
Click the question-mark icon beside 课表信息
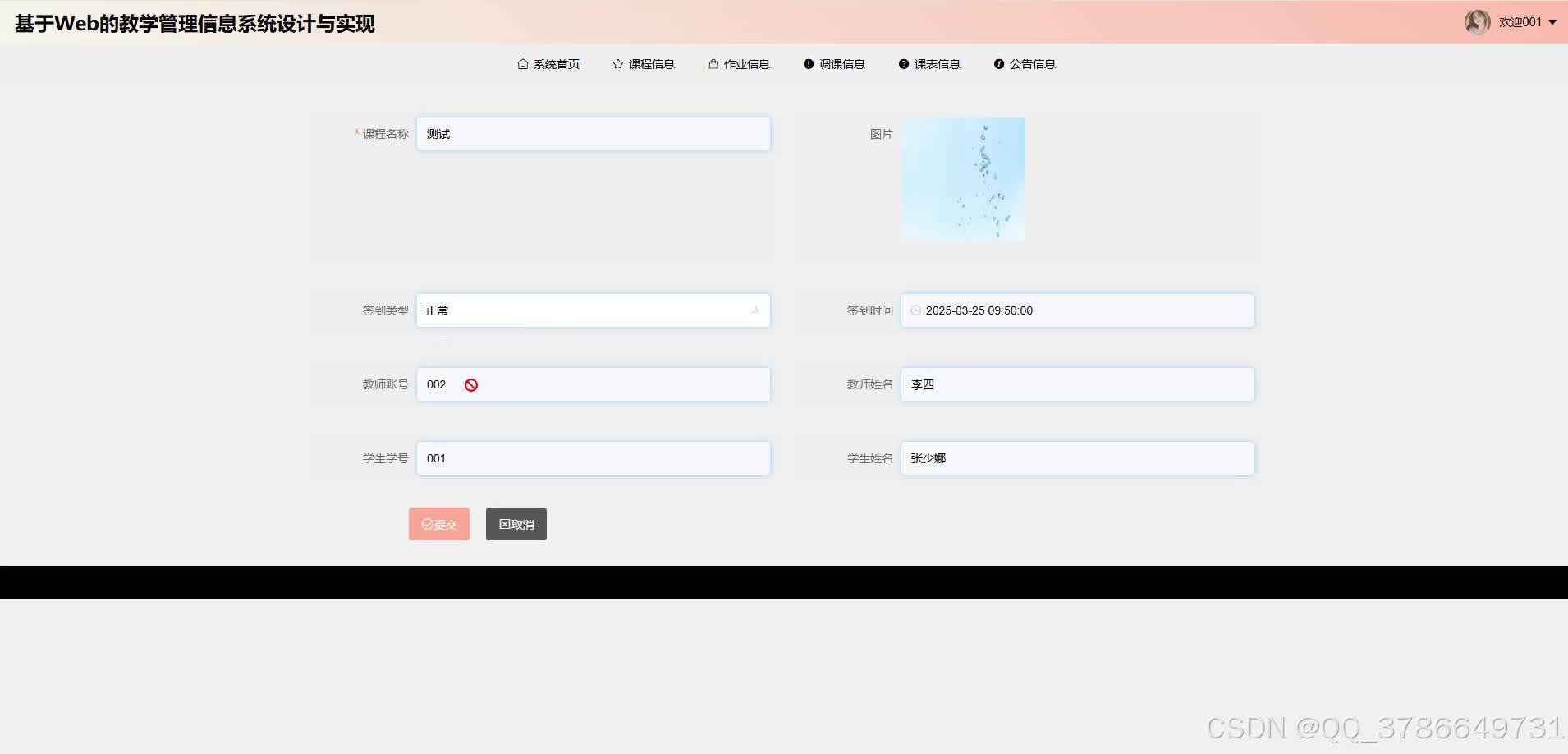[903, 63]
